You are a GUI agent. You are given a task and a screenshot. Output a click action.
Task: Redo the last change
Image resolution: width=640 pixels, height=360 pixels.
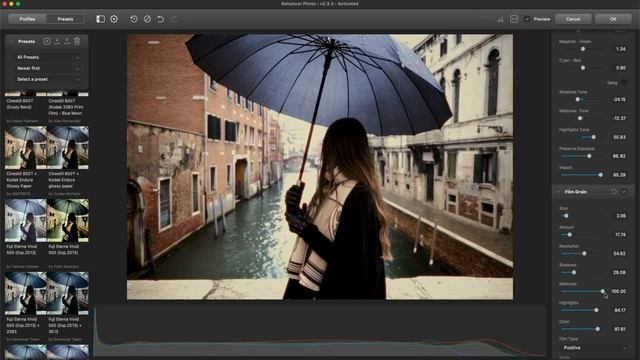(x=174, y=19)
